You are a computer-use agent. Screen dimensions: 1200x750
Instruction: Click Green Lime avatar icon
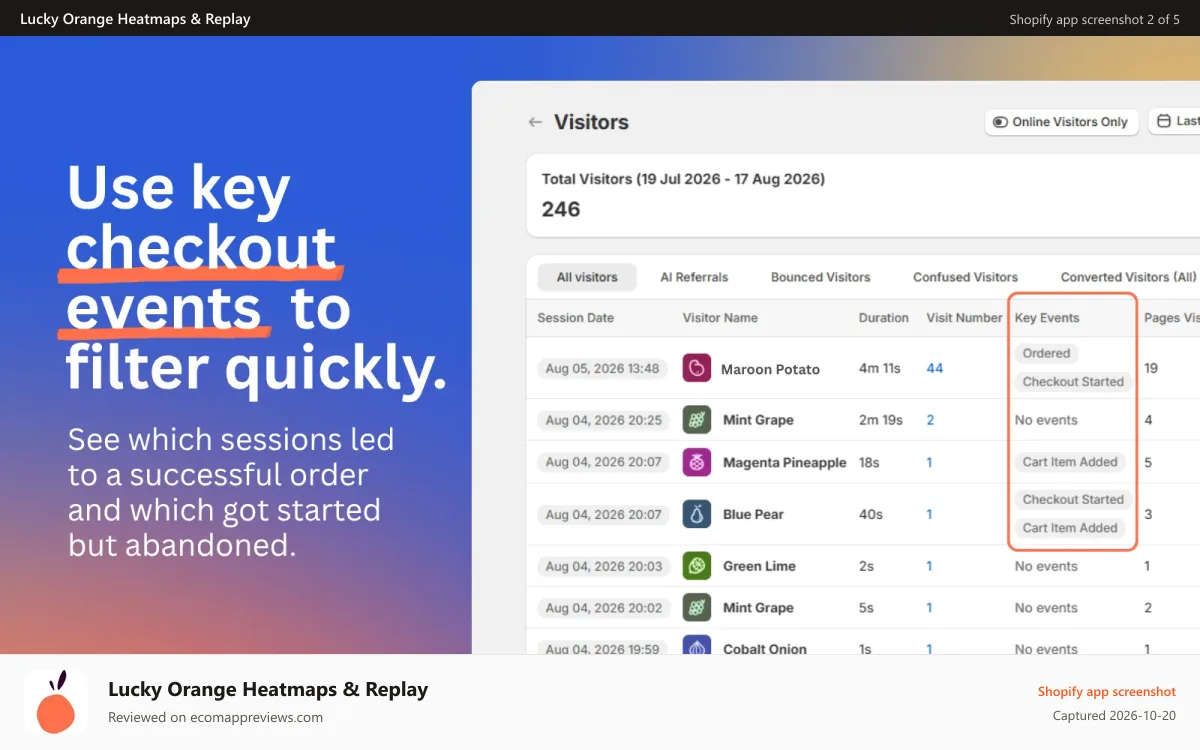(697, 566)
